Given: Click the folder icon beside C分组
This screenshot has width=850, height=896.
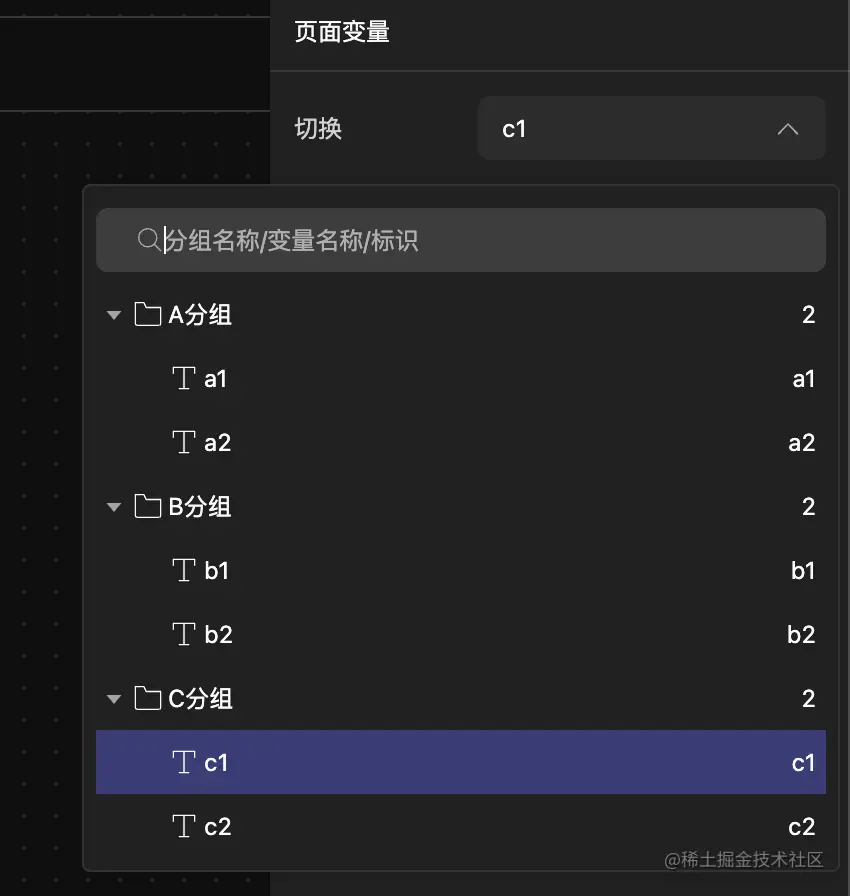Looking at the screenshot, I should click(146, 699).
